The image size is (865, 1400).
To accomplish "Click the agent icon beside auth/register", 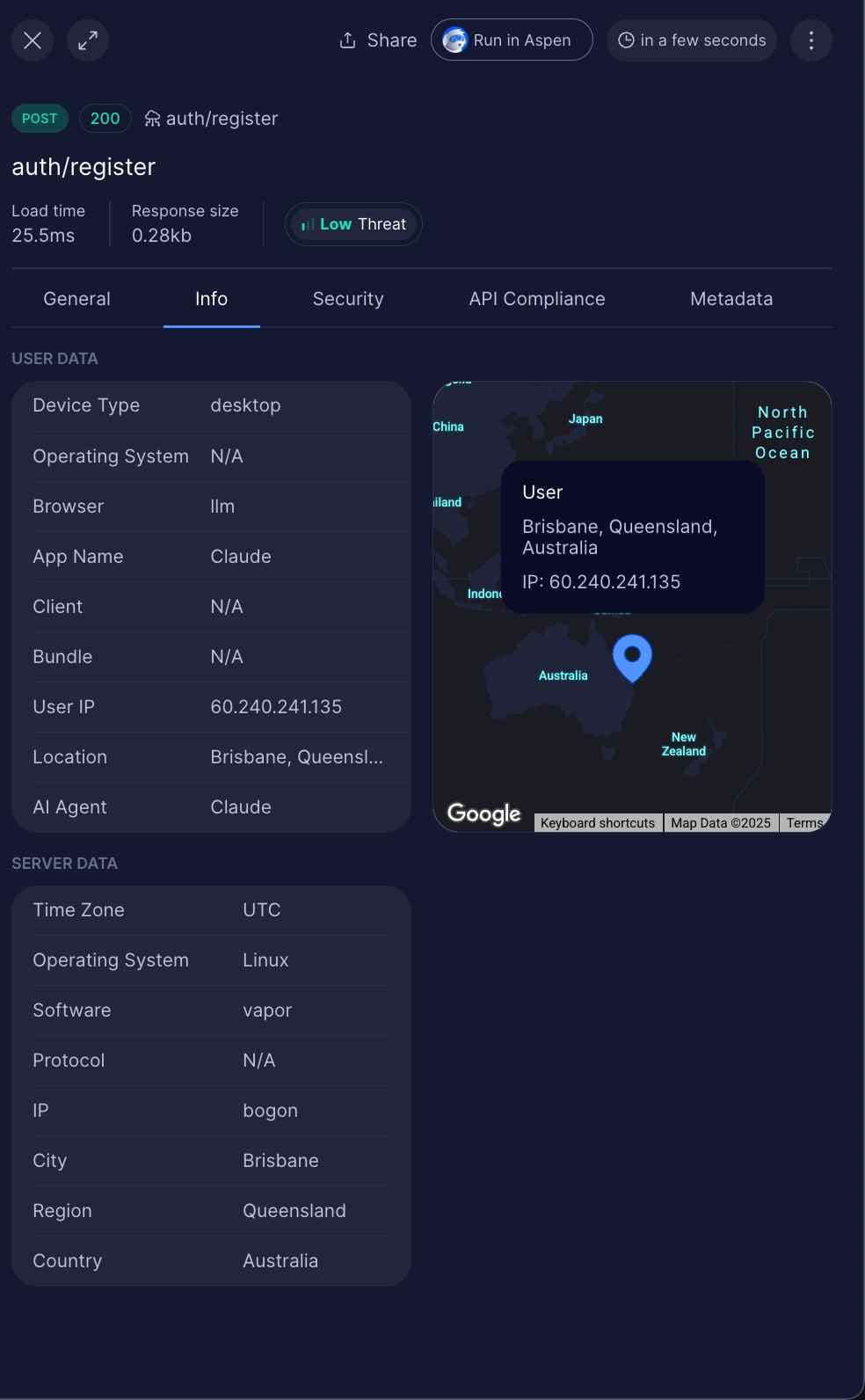I will point(153,119).
